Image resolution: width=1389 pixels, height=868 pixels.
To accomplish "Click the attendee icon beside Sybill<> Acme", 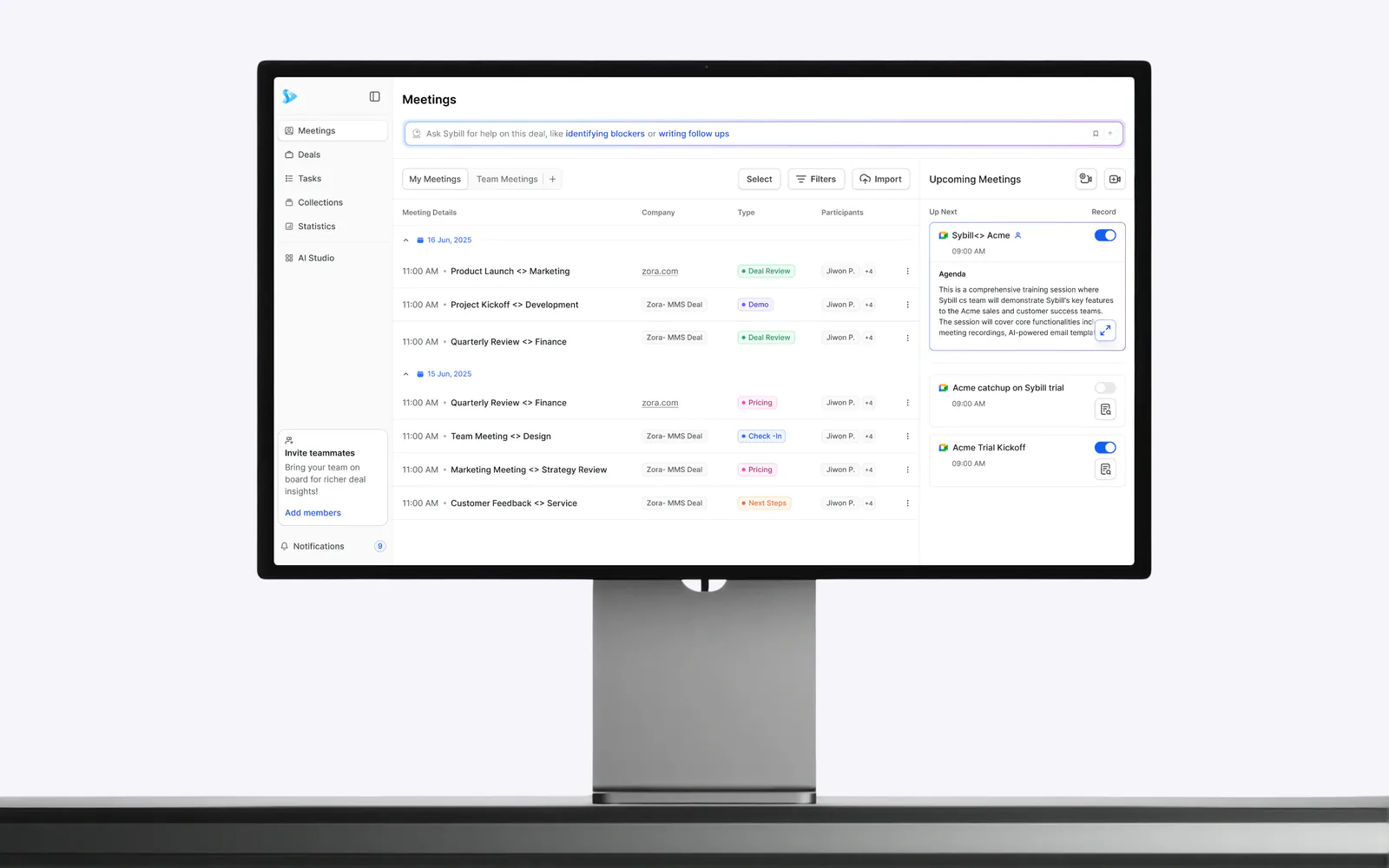I will point(1018,235).
